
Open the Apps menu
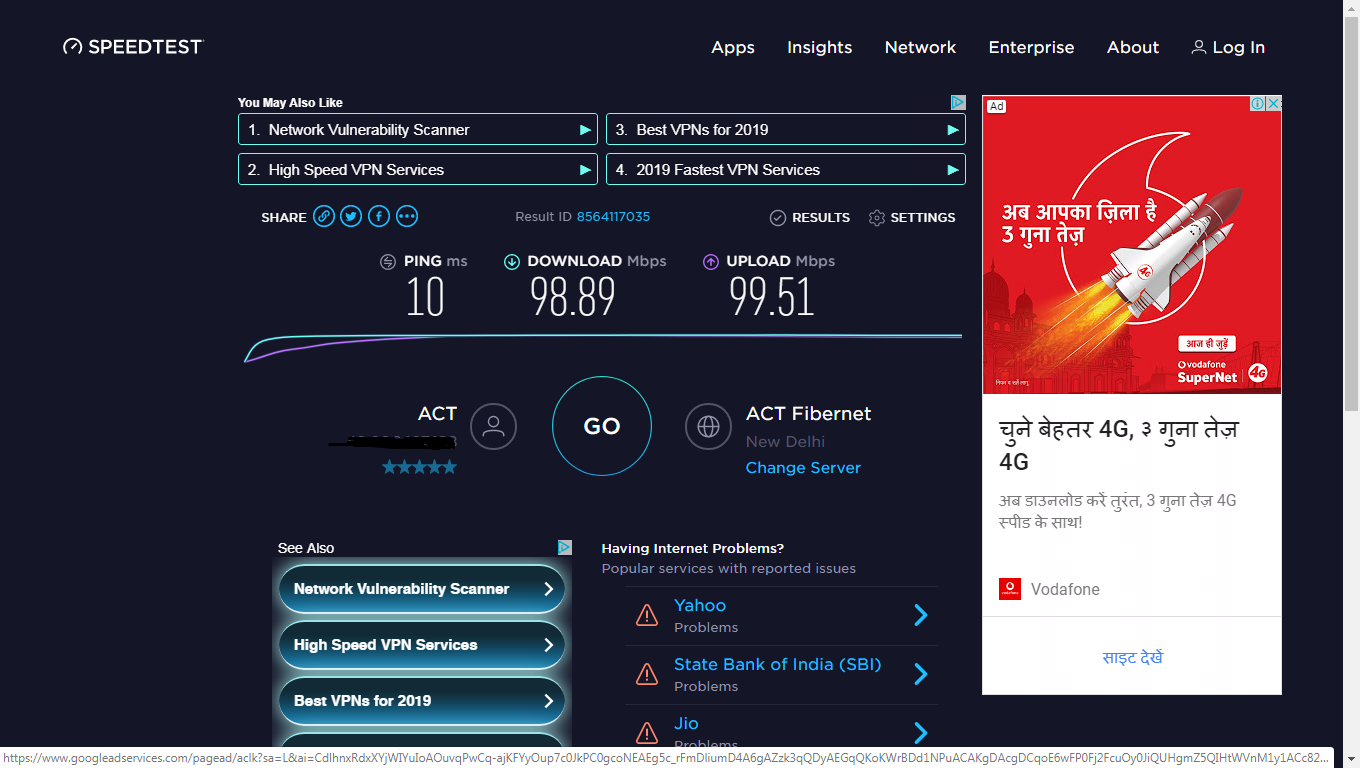point(733,48)
